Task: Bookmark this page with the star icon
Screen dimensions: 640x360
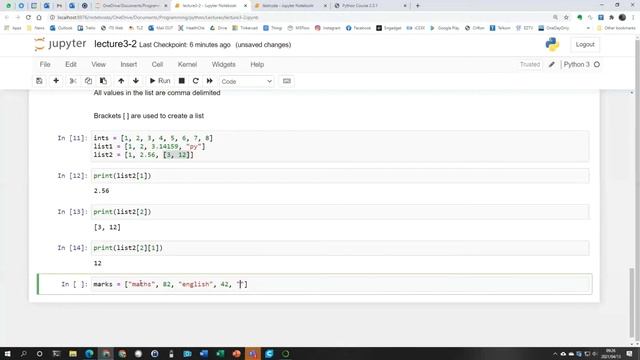Action: pyautogui.click(x=566, y=18)
